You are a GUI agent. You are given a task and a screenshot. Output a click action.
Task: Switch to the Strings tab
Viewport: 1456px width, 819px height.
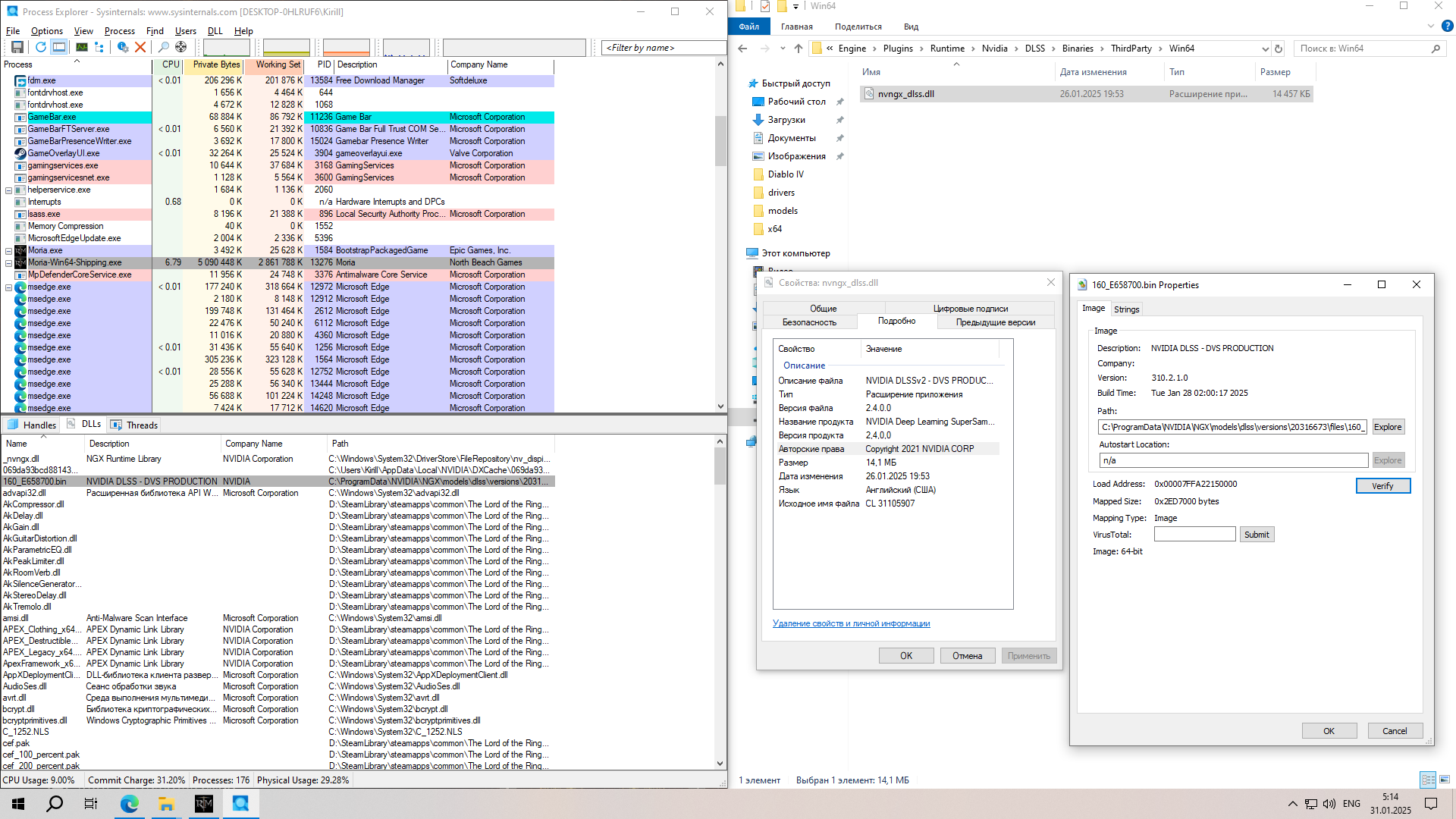coord(1126,309)
